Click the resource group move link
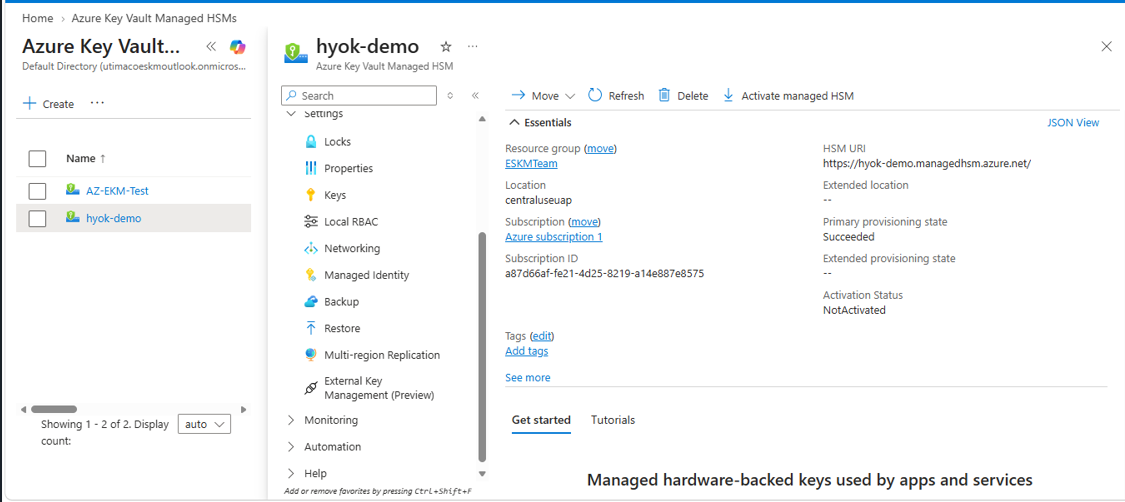1125x502 pixels. coord(601,148)
